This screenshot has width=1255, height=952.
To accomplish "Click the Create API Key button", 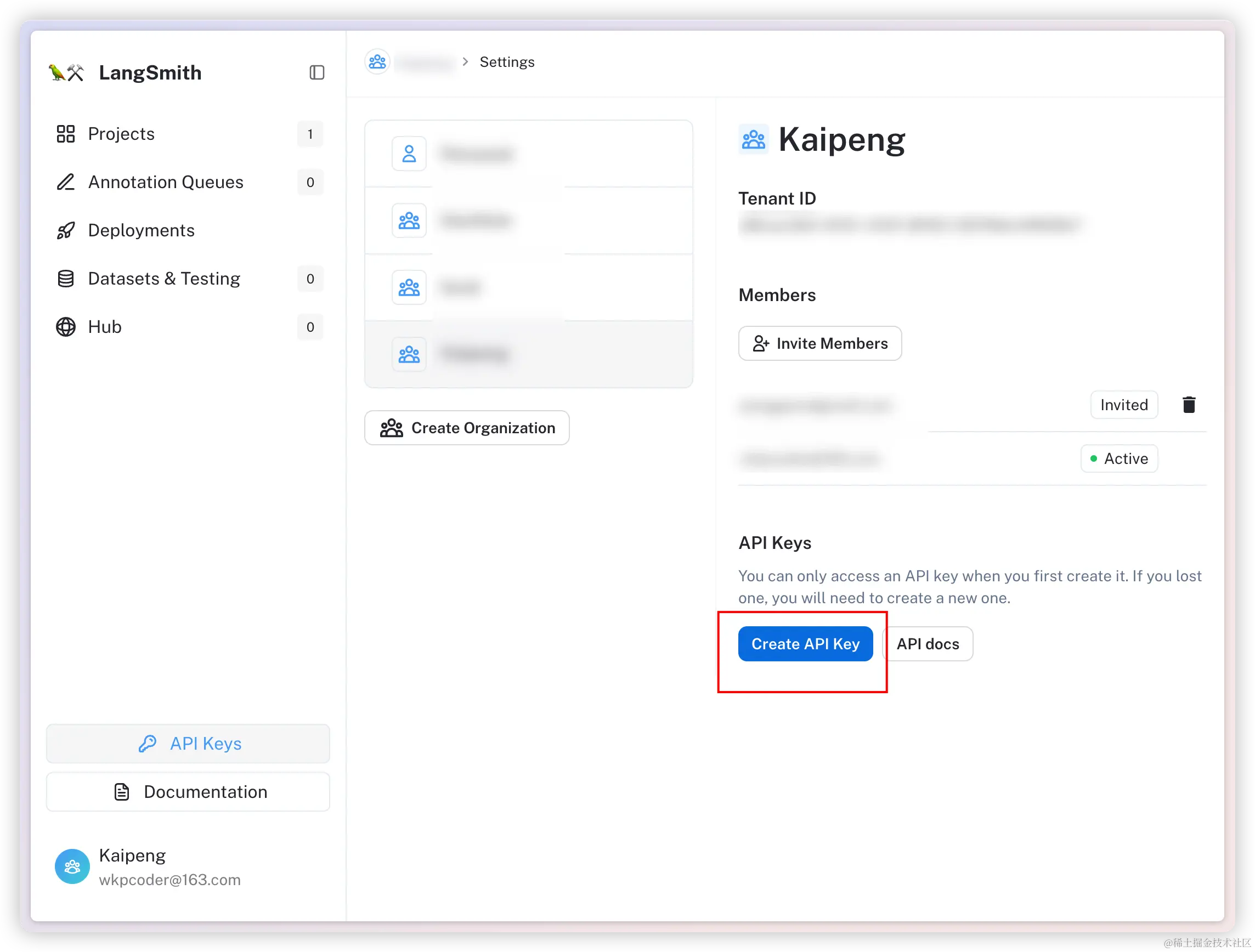I will pyautogui.click(x=805, y=644).
